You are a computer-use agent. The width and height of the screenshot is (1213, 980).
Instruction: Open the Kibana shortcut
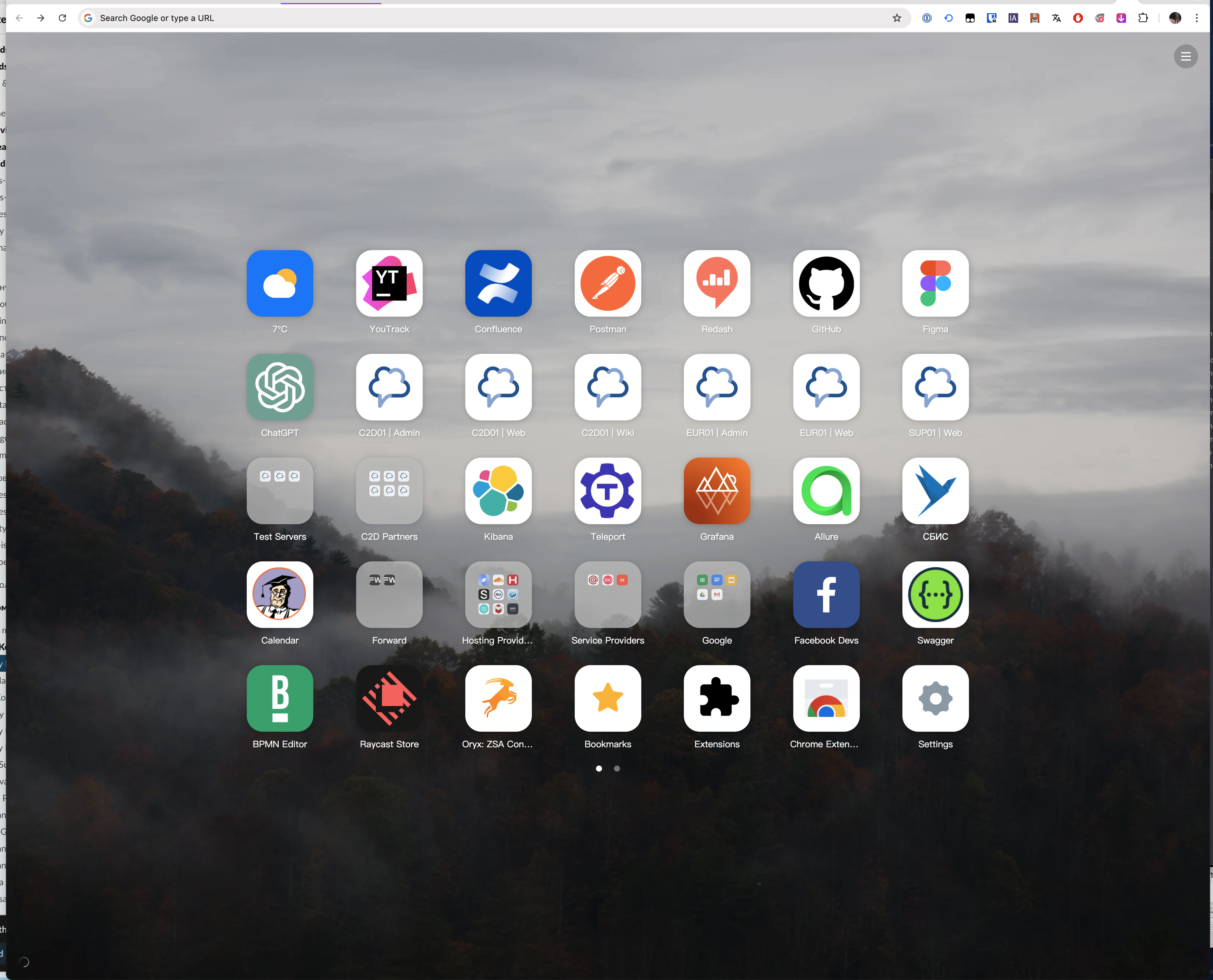[498, 491]
